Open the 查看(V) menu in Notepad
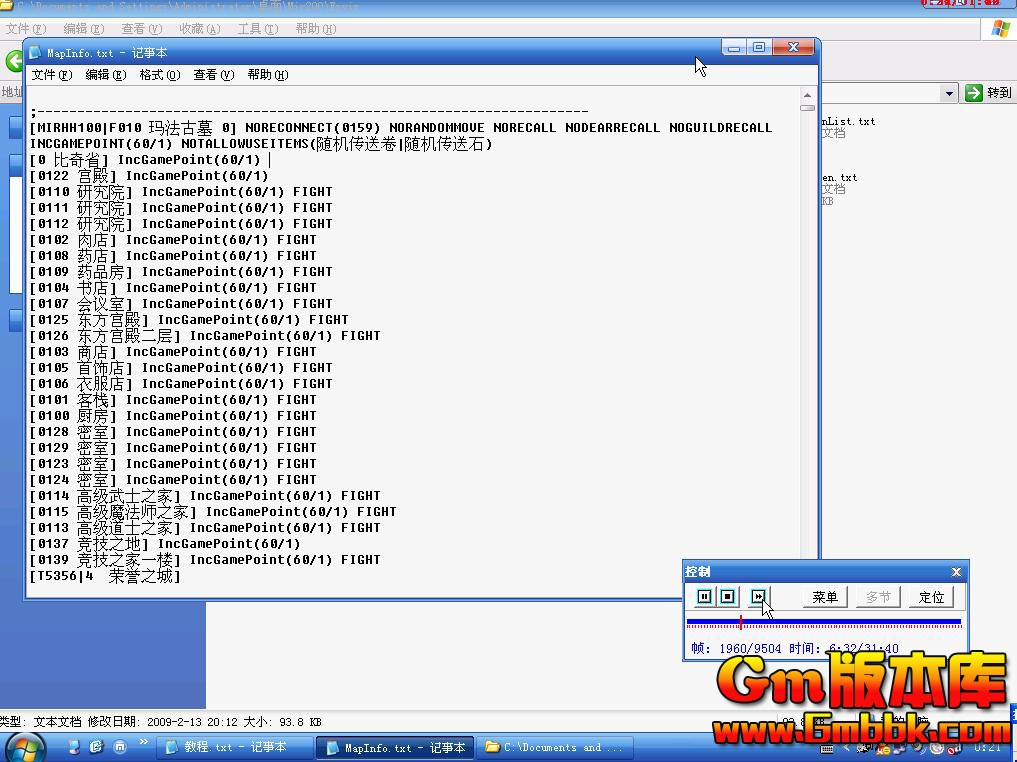This screenshot has width=1017, height=762. tap(213, 75)
